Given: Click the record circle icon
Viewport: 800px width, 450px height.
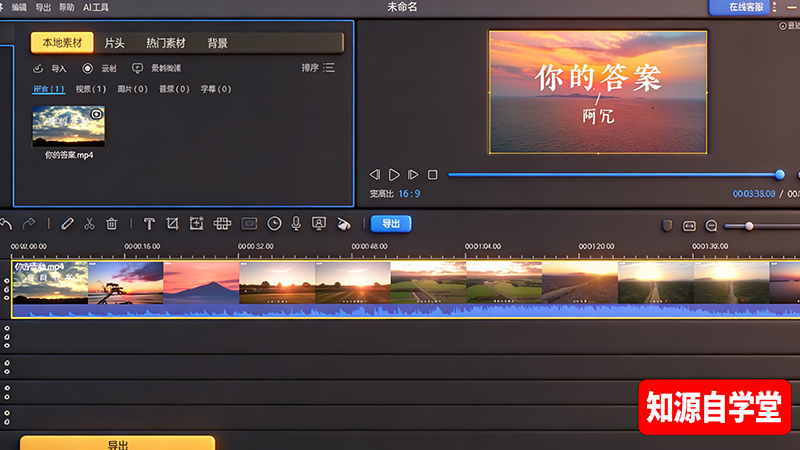Looking at the screenshot, I should click(87, 68).
